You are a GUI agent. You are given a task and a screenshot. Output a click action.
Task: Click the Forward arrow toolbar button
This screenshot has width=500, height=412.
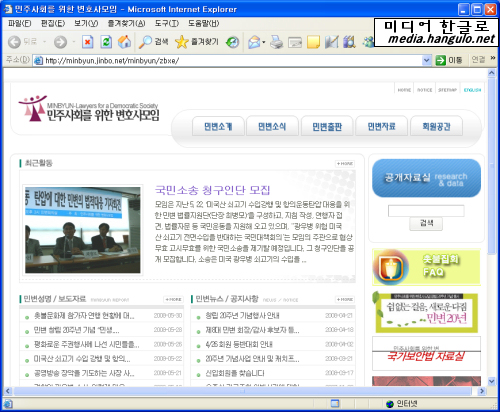click(60, 42)
